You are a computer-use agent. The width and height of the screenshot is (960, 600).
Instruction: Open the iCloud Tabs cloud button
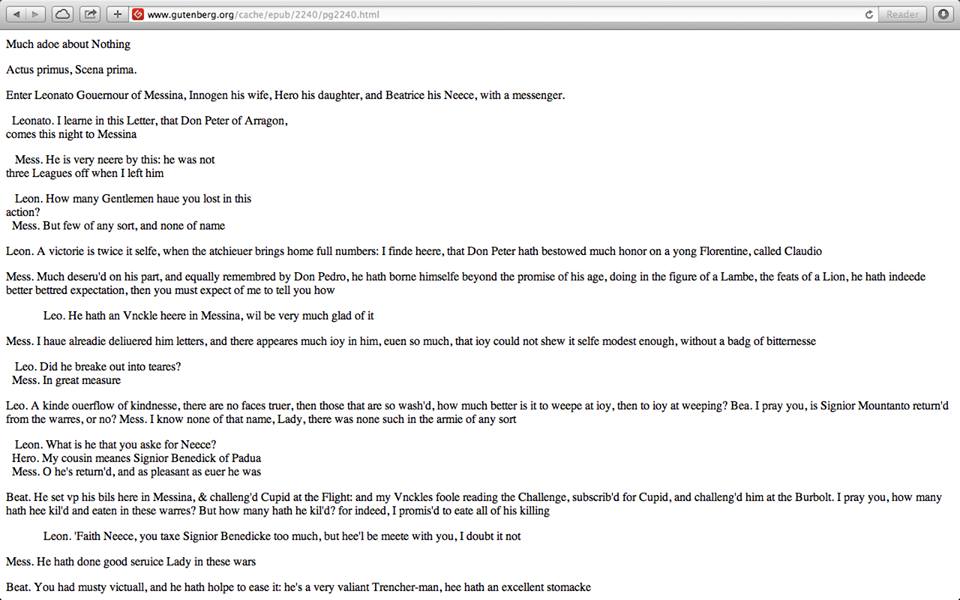(x=62, y=14)
